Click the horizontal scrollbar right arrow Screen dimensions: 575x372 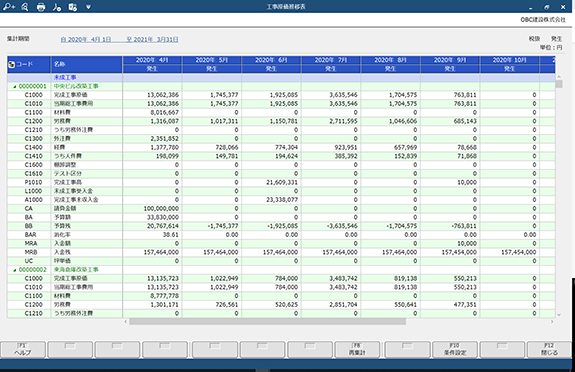click(552, 322)
